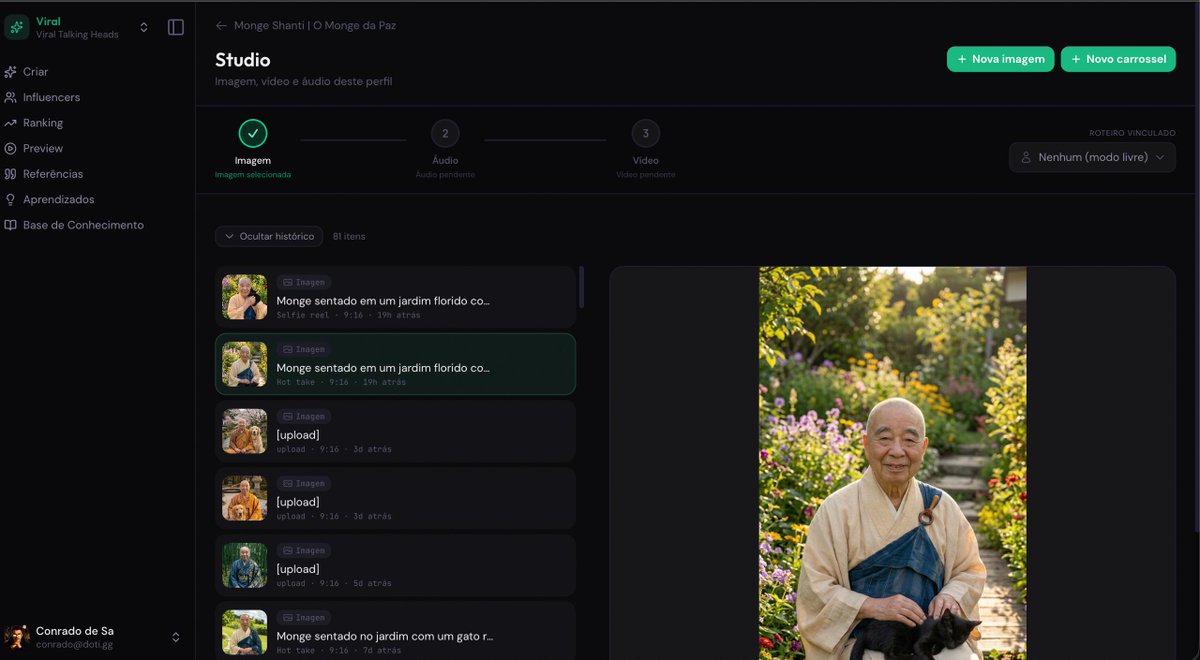Go back using the arrow before Monge Shanti
The width and height of the screenshot is (1200, 660).
tap(221, 25)
